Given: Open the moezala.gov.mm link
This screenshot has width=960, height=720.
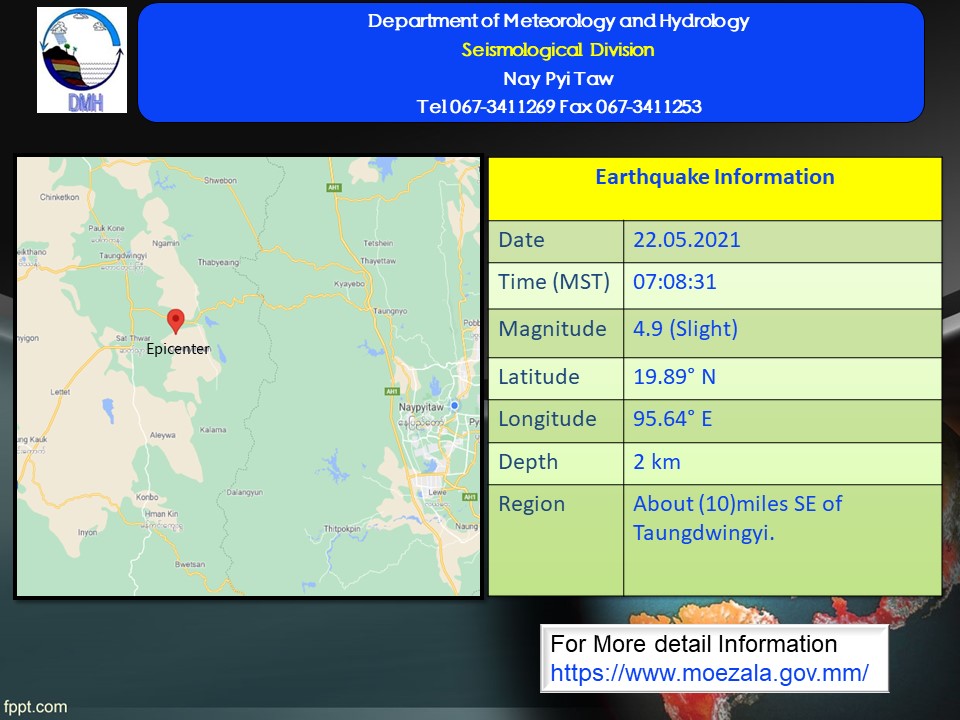Looking at the screenshot, I should click(709, 673).
